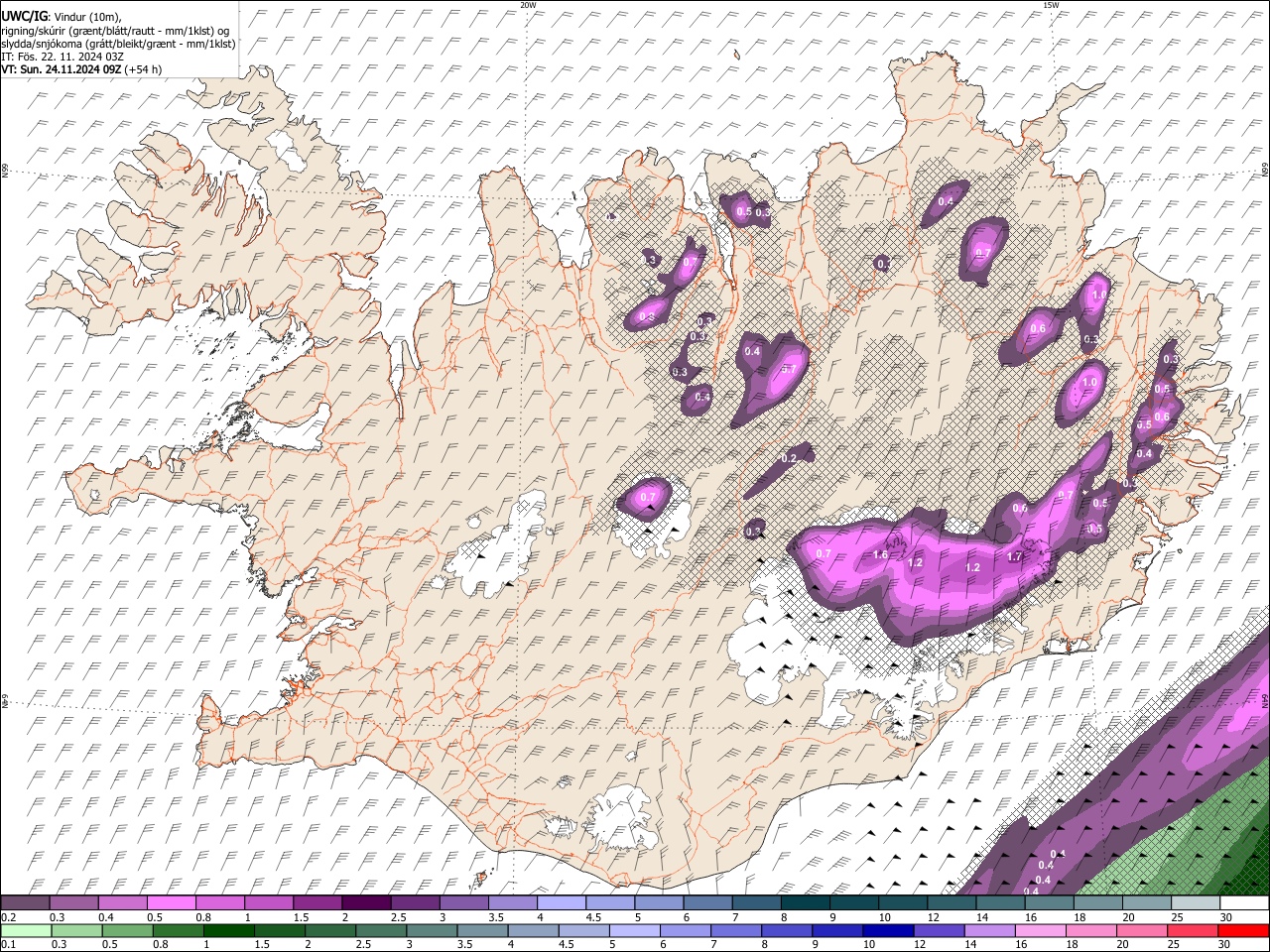Click the snow scale swatch starting at 0.2

click(x=26, y=902)
